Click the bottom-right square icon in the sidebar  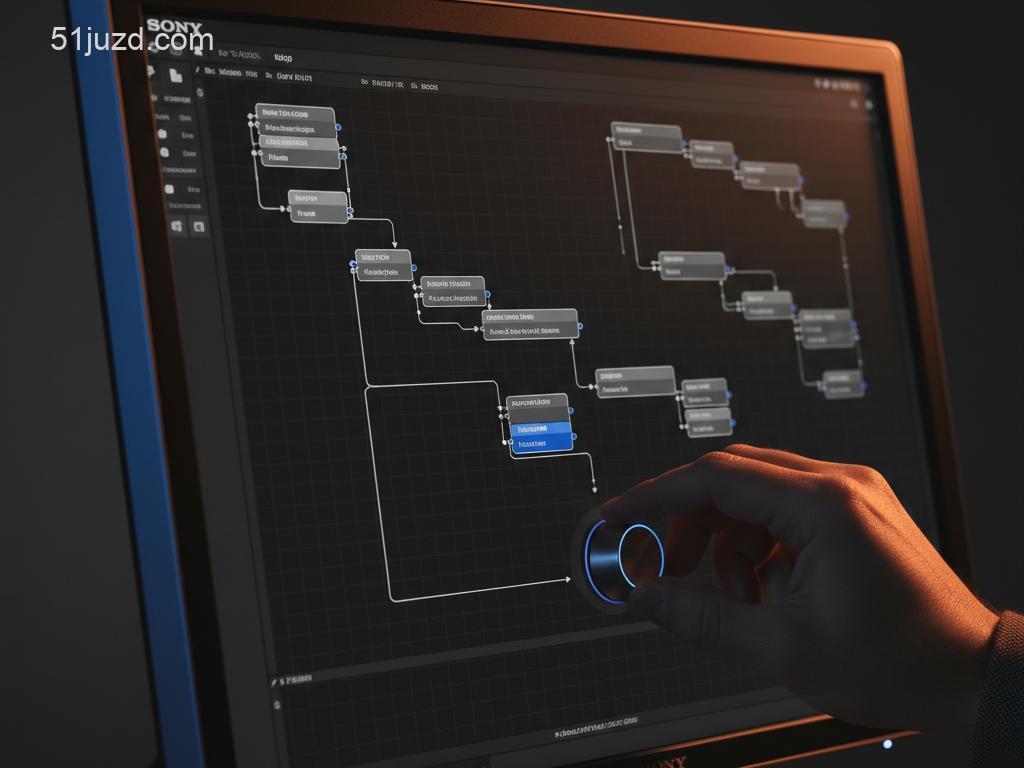[x=198, y=227]
